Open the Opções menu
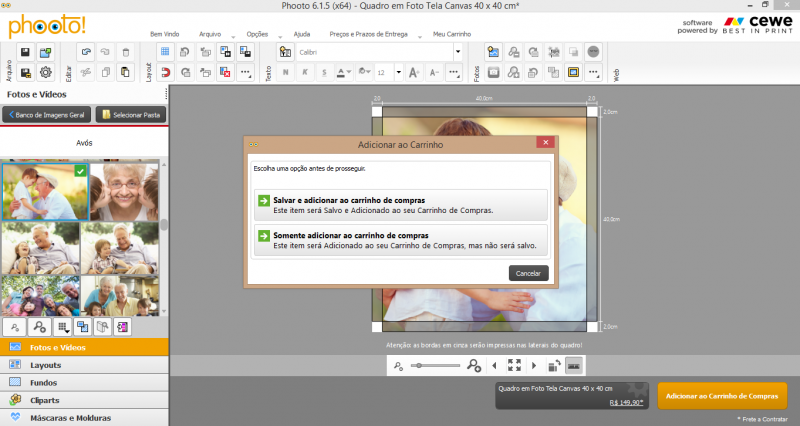Screen dimensions: 800x426 click(x=257, y=34)
